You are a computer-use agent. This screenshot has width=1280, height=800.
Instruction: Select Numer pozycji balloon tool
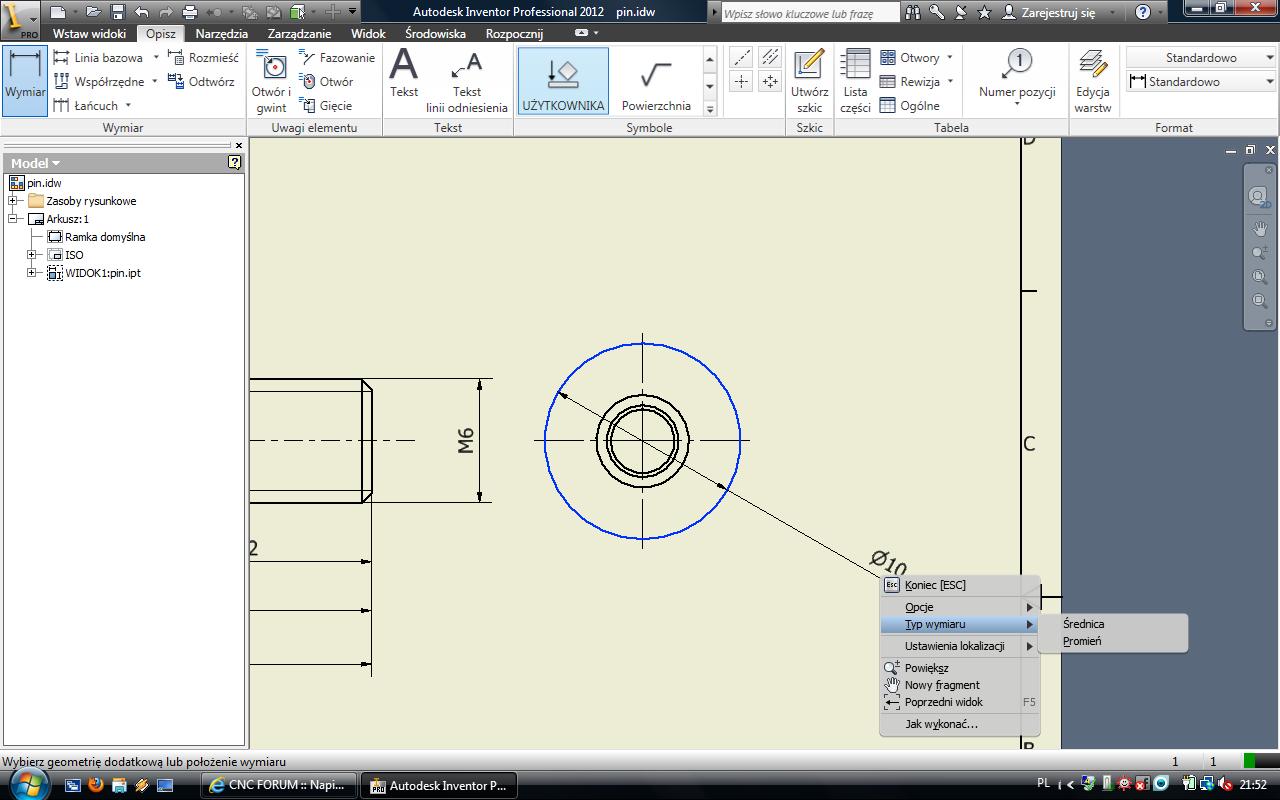pyautogui.click(x=1017, y=76)
